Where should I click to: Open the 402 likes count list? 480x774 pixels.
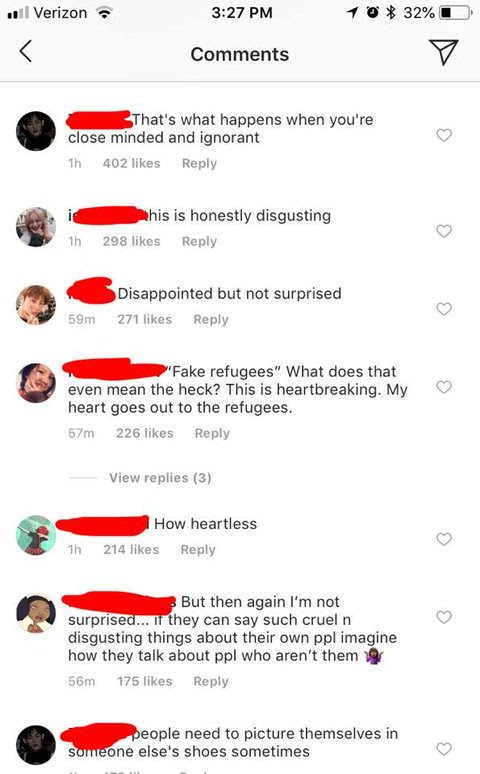pyautogui.click(x=131, y=163)
